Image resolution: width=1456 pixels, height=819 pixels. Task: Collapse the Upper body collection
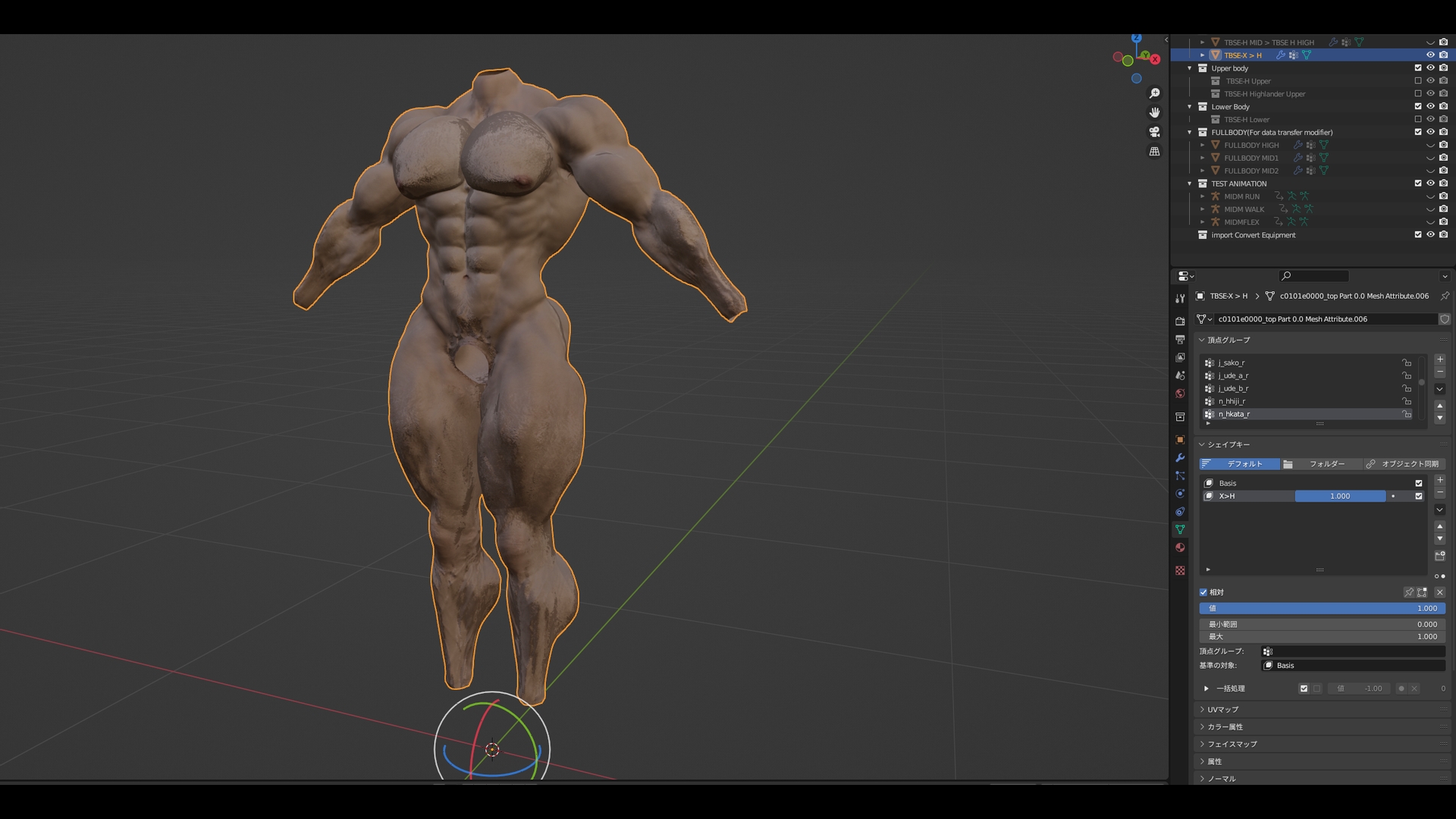pos(1190,68)
